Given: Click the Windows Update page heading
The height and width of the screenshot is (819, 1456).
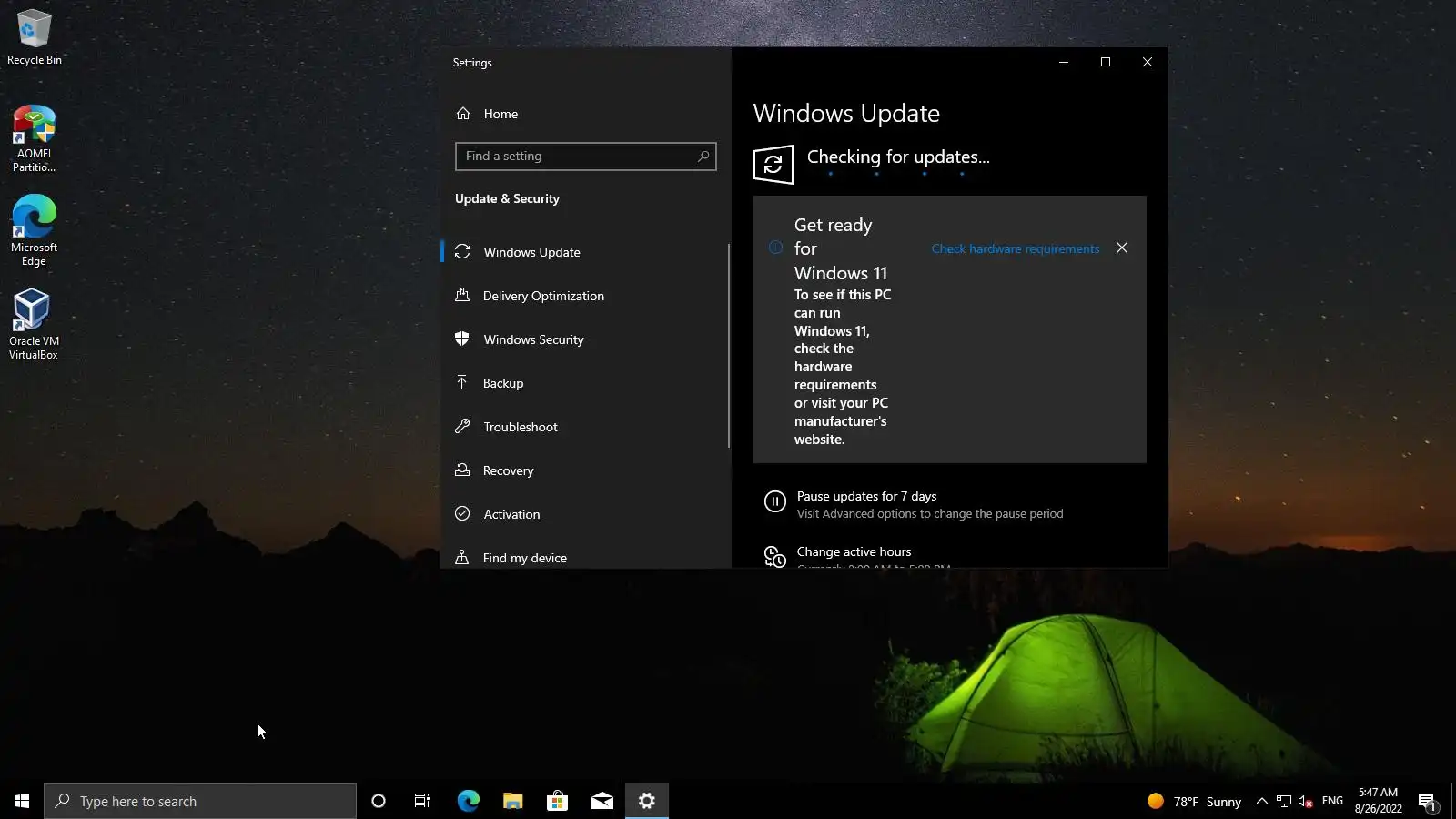Looking at the screenshot, I should click(x=846, y=114).
